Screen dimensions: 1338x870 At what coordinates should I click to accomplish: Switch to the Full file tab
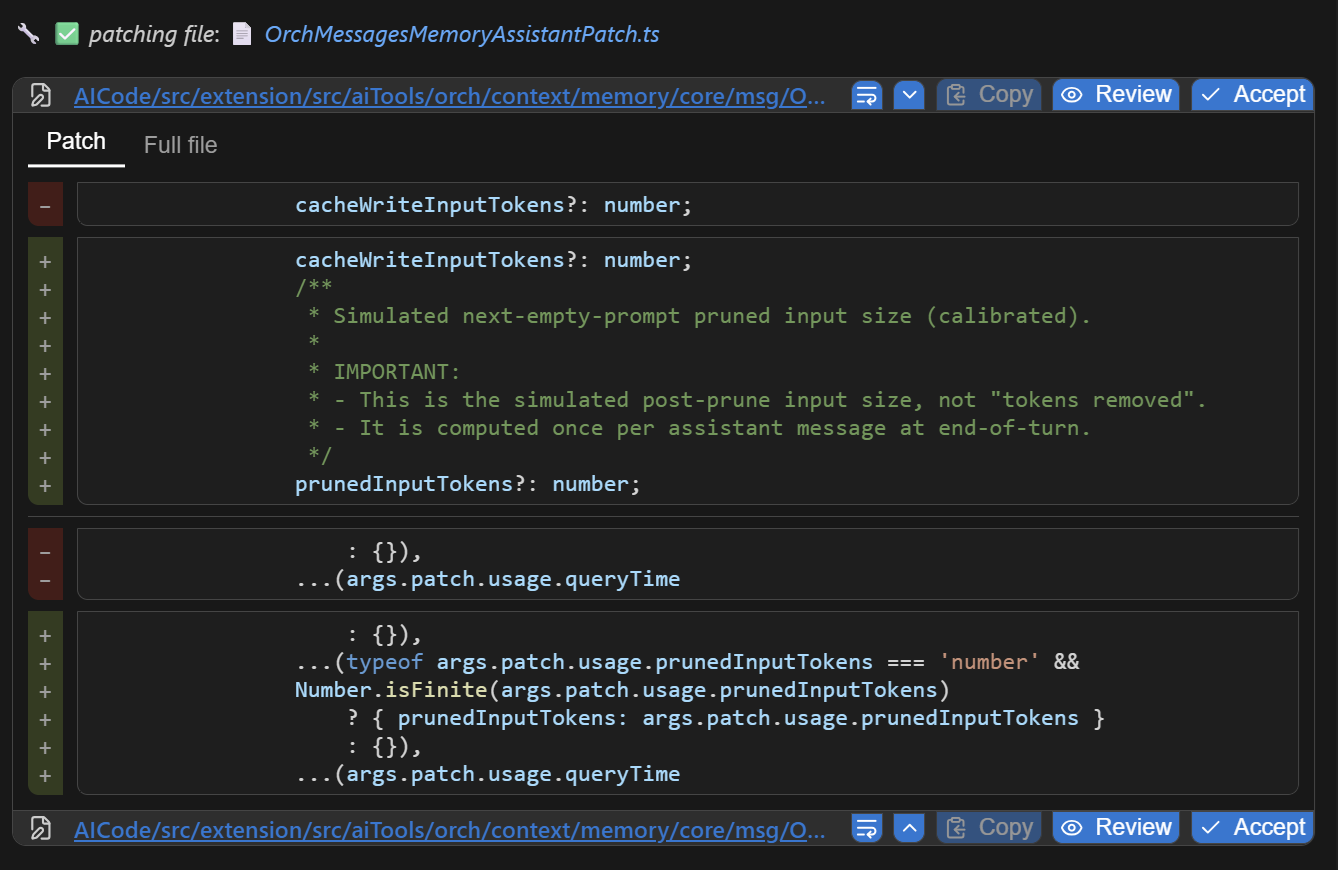pyautogui.click(x=180, y=144)
